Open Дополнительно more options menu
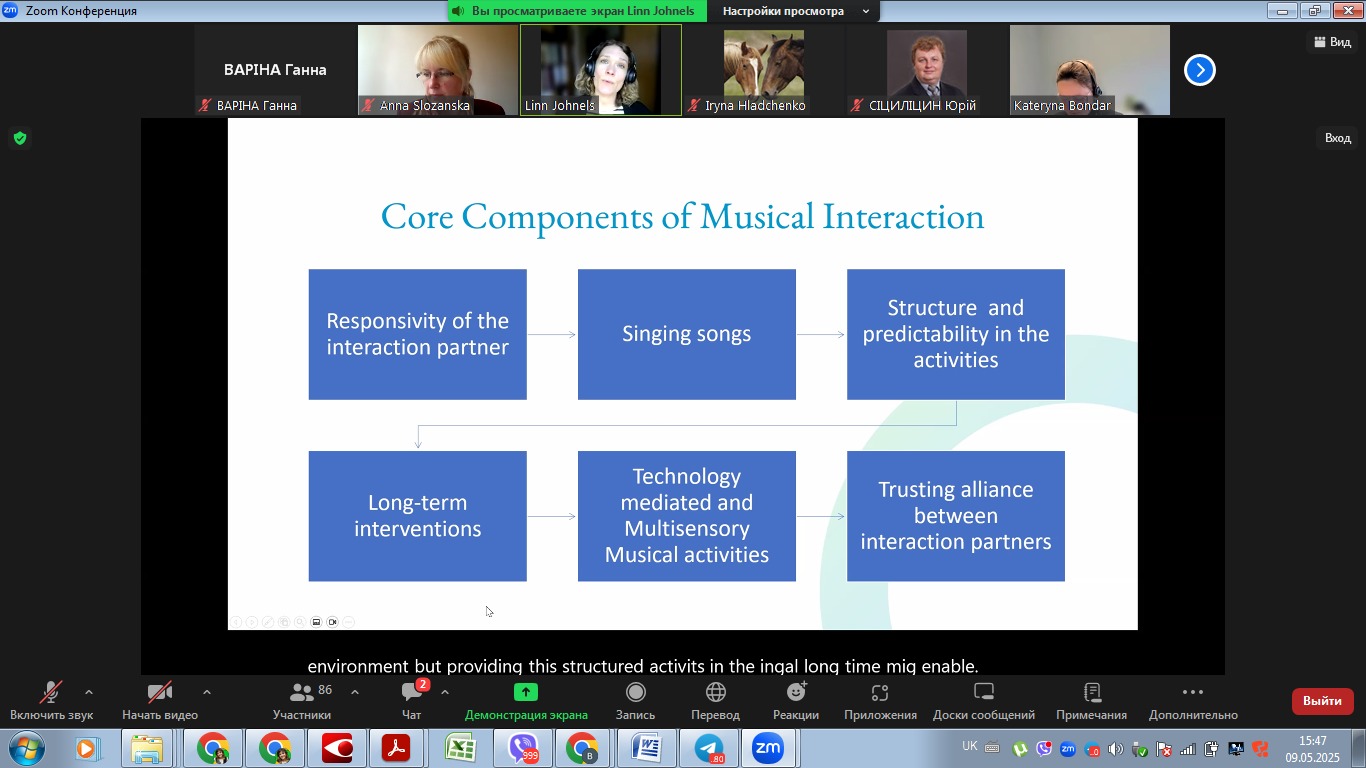This screenshot has height=768, width=1366. (1192, 693)
